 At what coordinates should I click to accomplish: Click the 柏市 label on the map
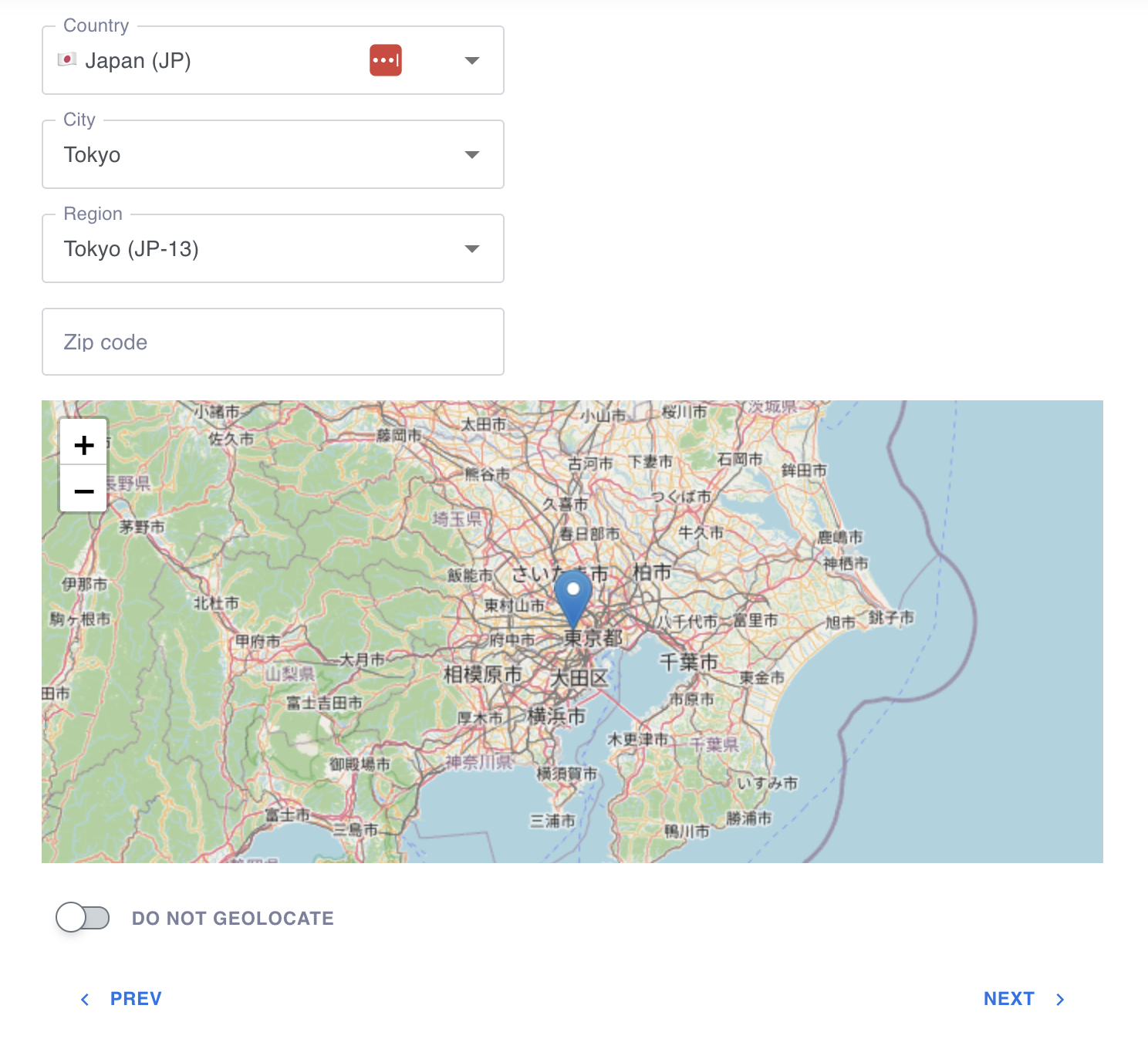pyautogui.click(x=652, y=572)
